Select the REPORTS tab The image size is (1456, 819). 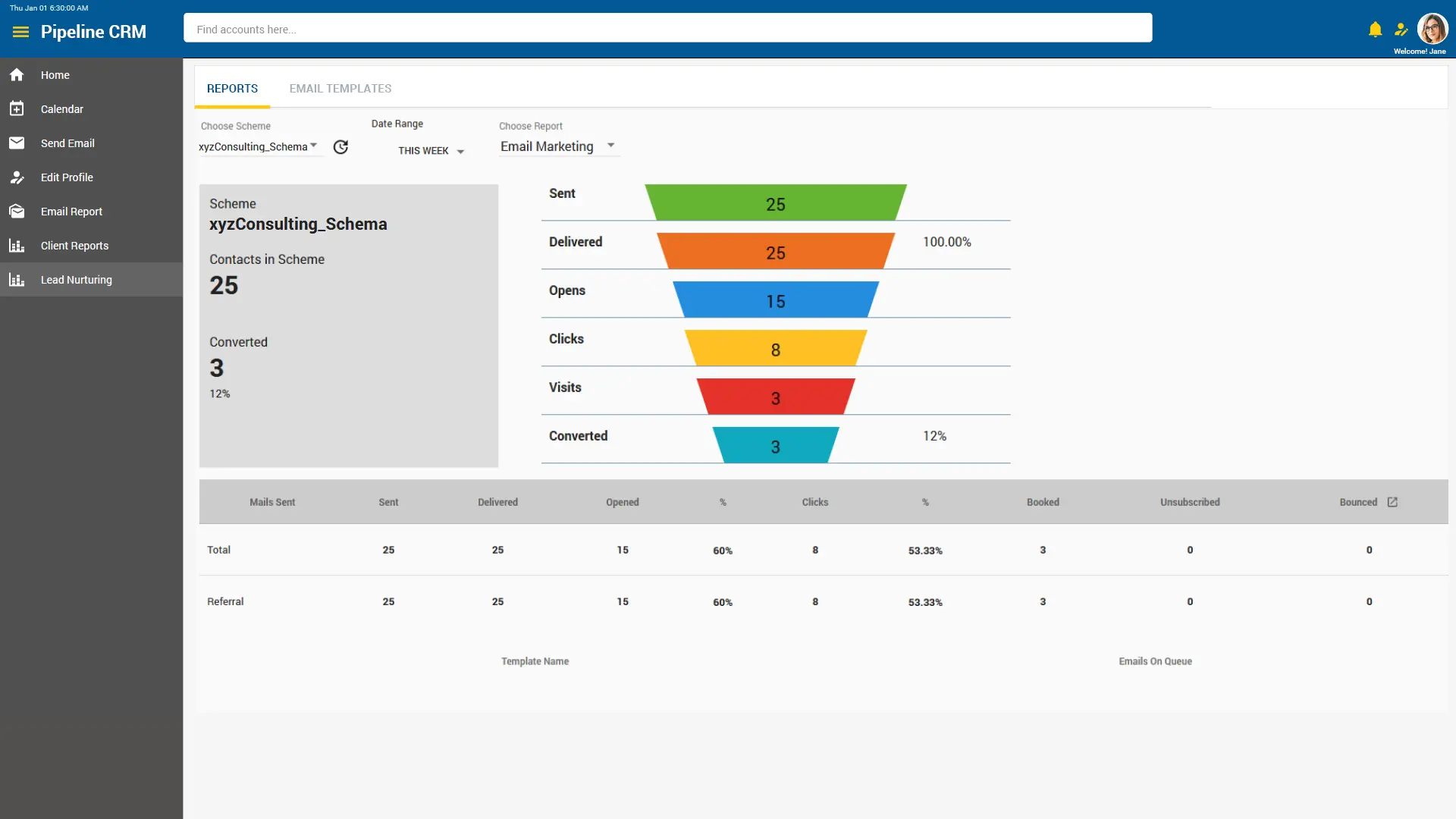[x=232, y=88]
